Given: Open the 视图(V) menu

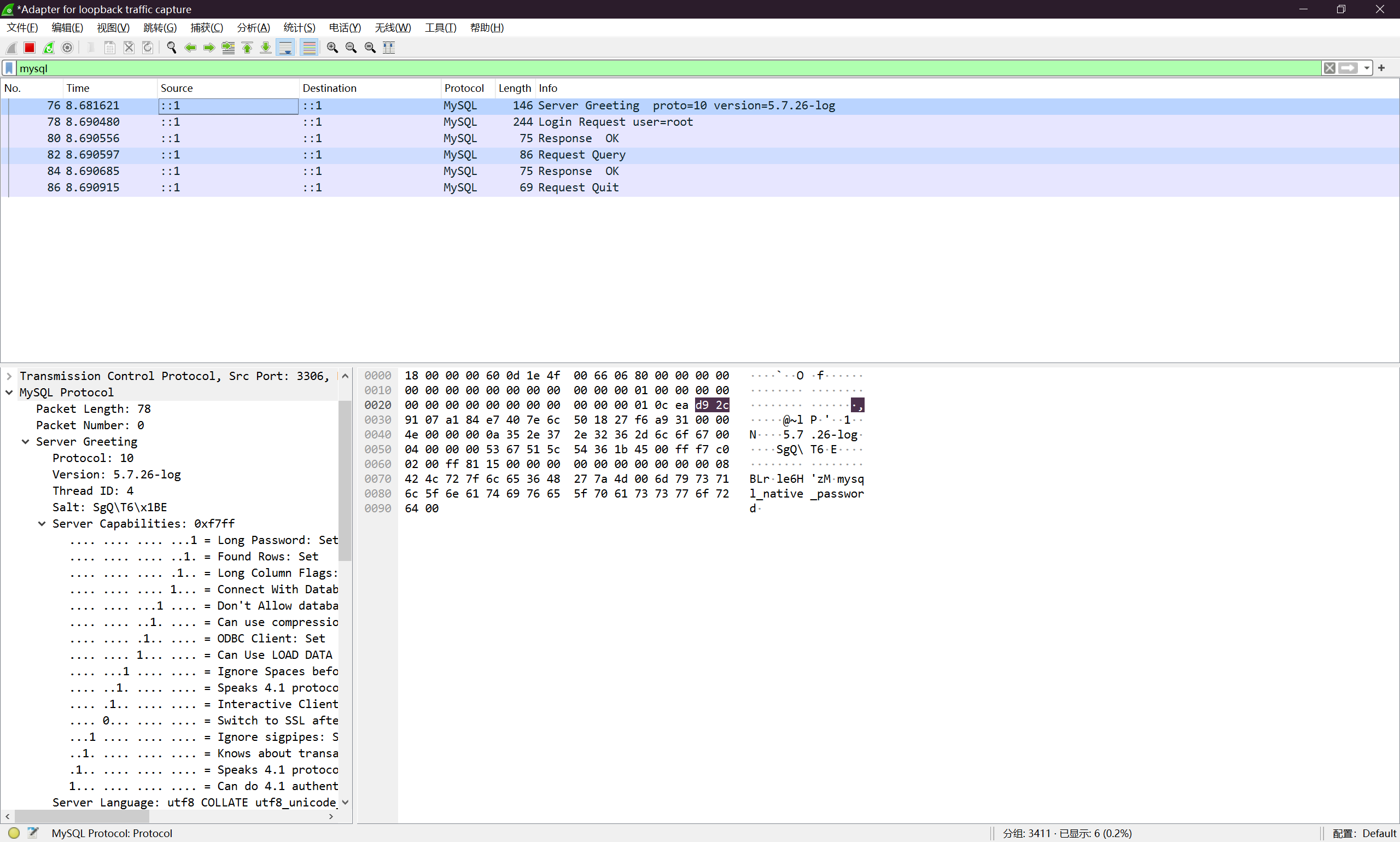Looking at the screenshot, I should pyautogui.click(x=113, y=27).
